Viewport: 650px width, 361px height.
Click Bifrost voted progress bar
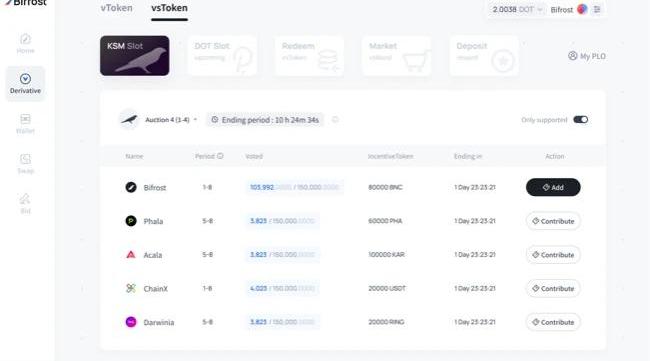tap(294, 187)
